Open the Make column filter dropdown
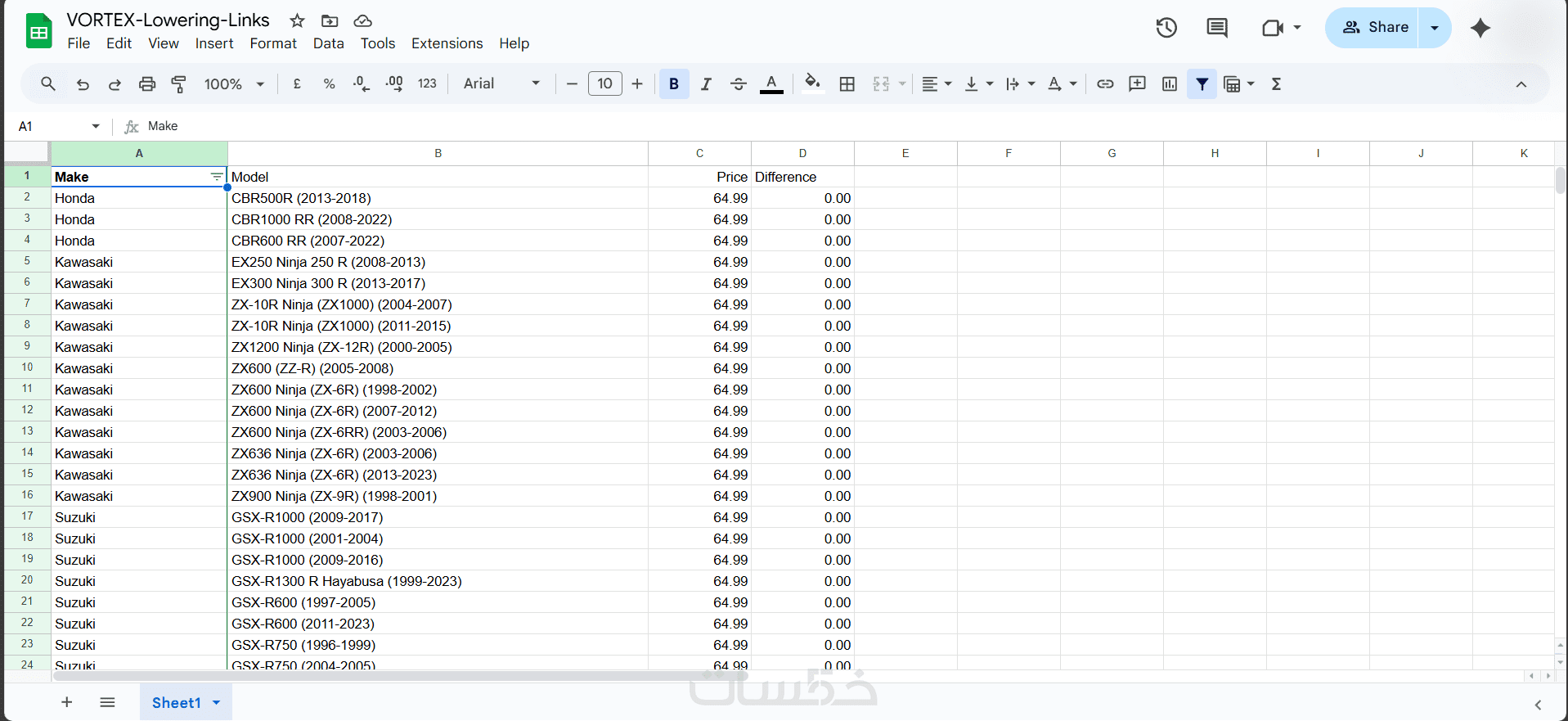Viewport: 1568px width, 721px height. (x=216, y=177)
